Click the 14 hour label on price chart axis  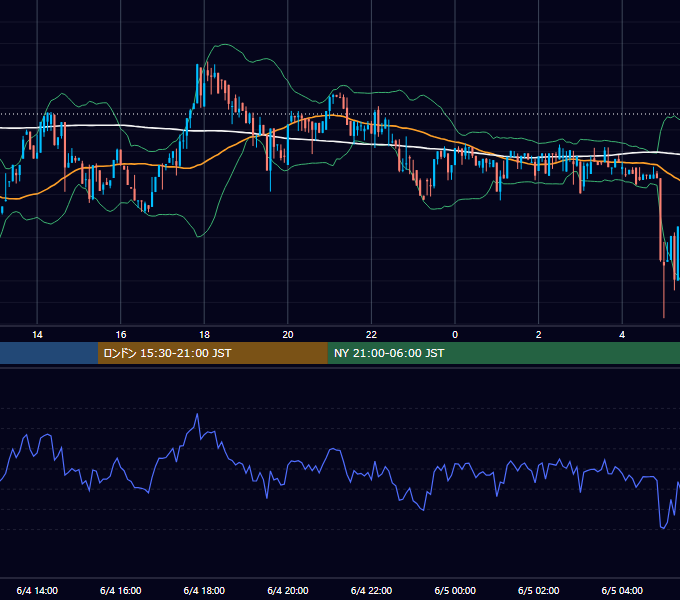point(37,335)
